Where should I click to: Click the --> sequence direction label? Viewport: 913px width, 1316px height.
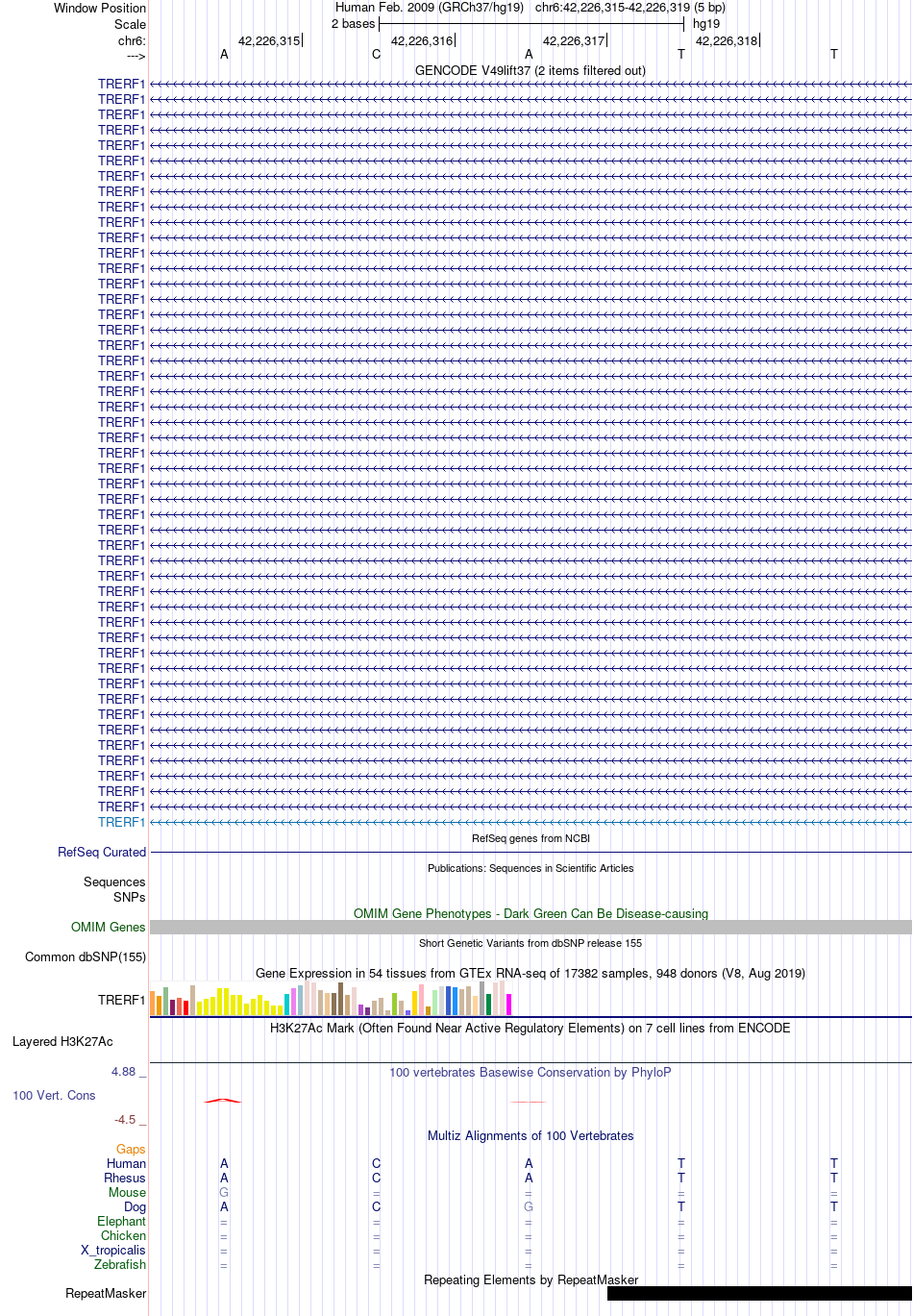pos(136,56)
